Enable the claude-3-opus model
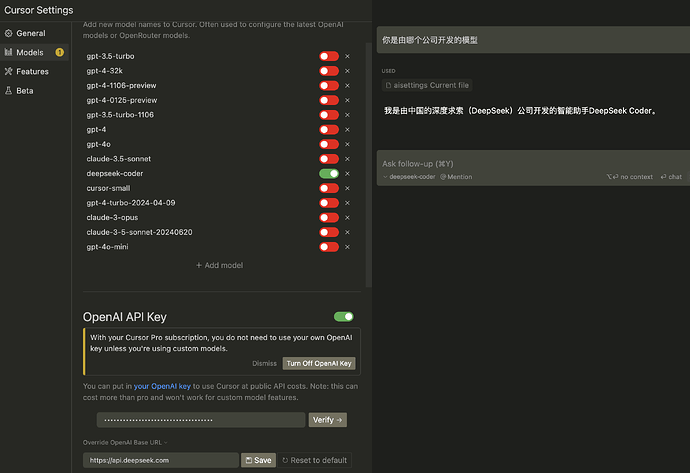 tap(329, 217)
